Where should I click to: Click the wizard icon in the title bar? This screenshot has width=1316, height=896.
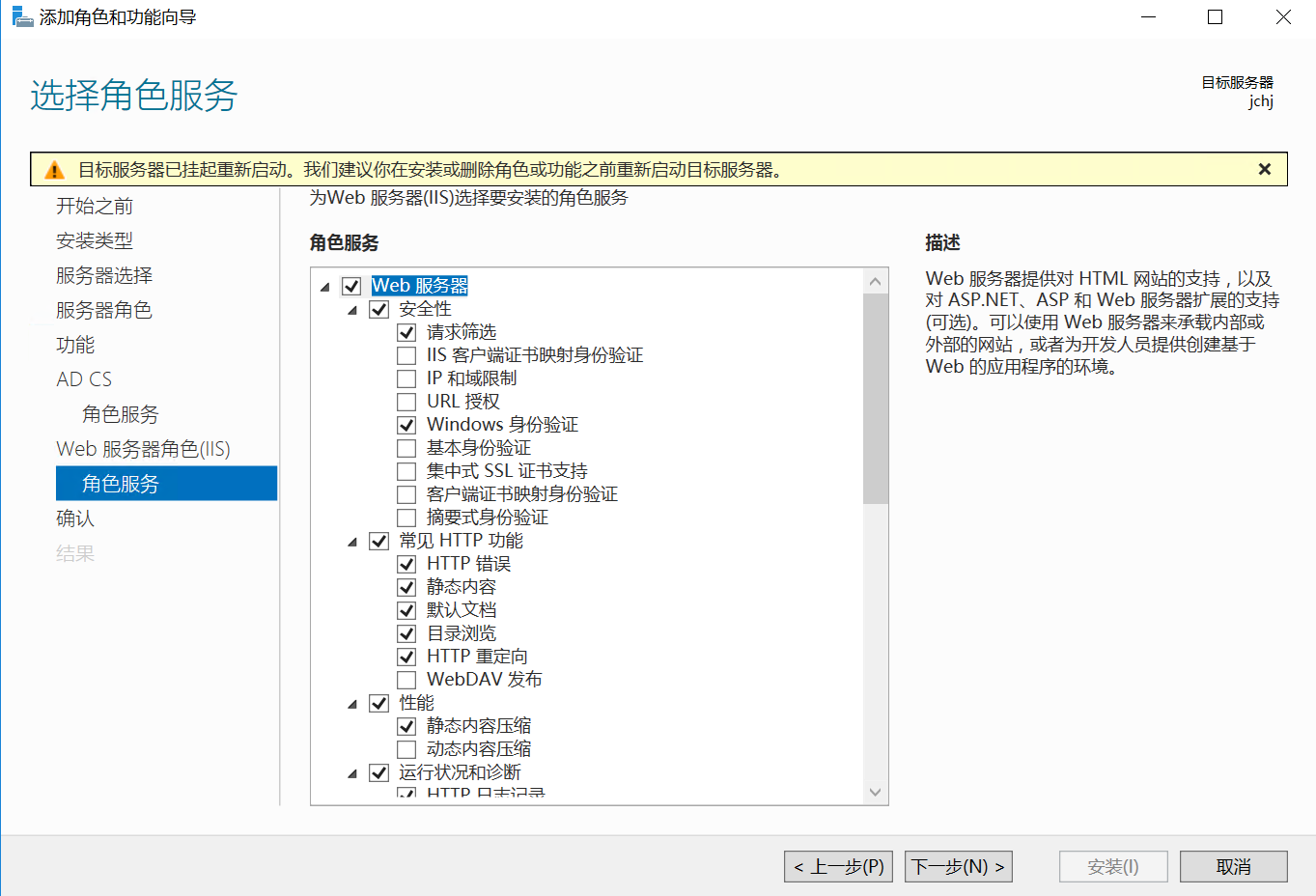point(22,16)
